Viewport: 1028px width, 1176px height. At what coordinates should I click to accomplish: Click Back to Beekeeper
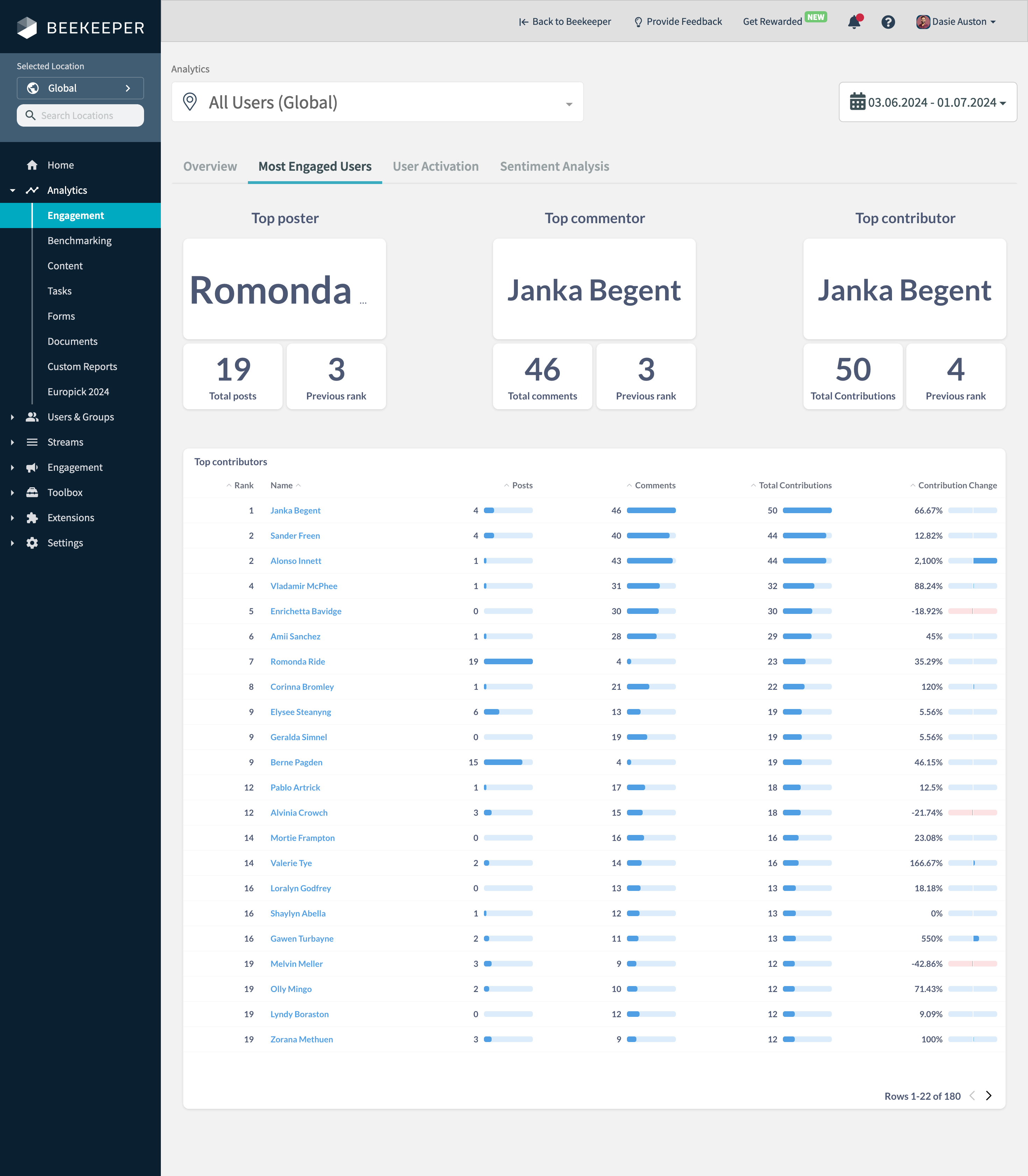pyautogui.click(x=565, y=22)
